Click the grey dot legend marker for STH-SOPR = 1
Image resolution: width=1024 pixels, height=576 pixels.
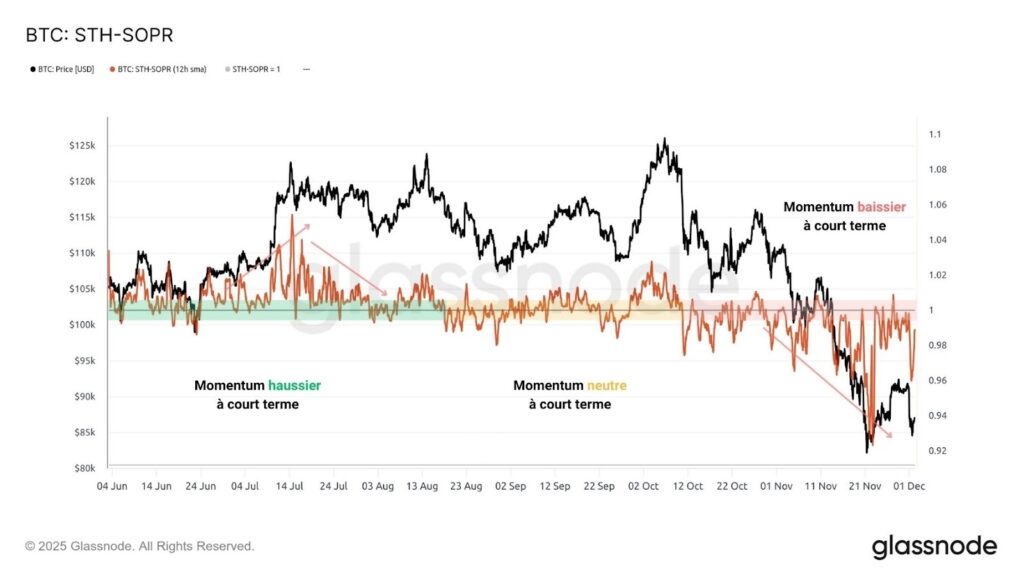226,69
